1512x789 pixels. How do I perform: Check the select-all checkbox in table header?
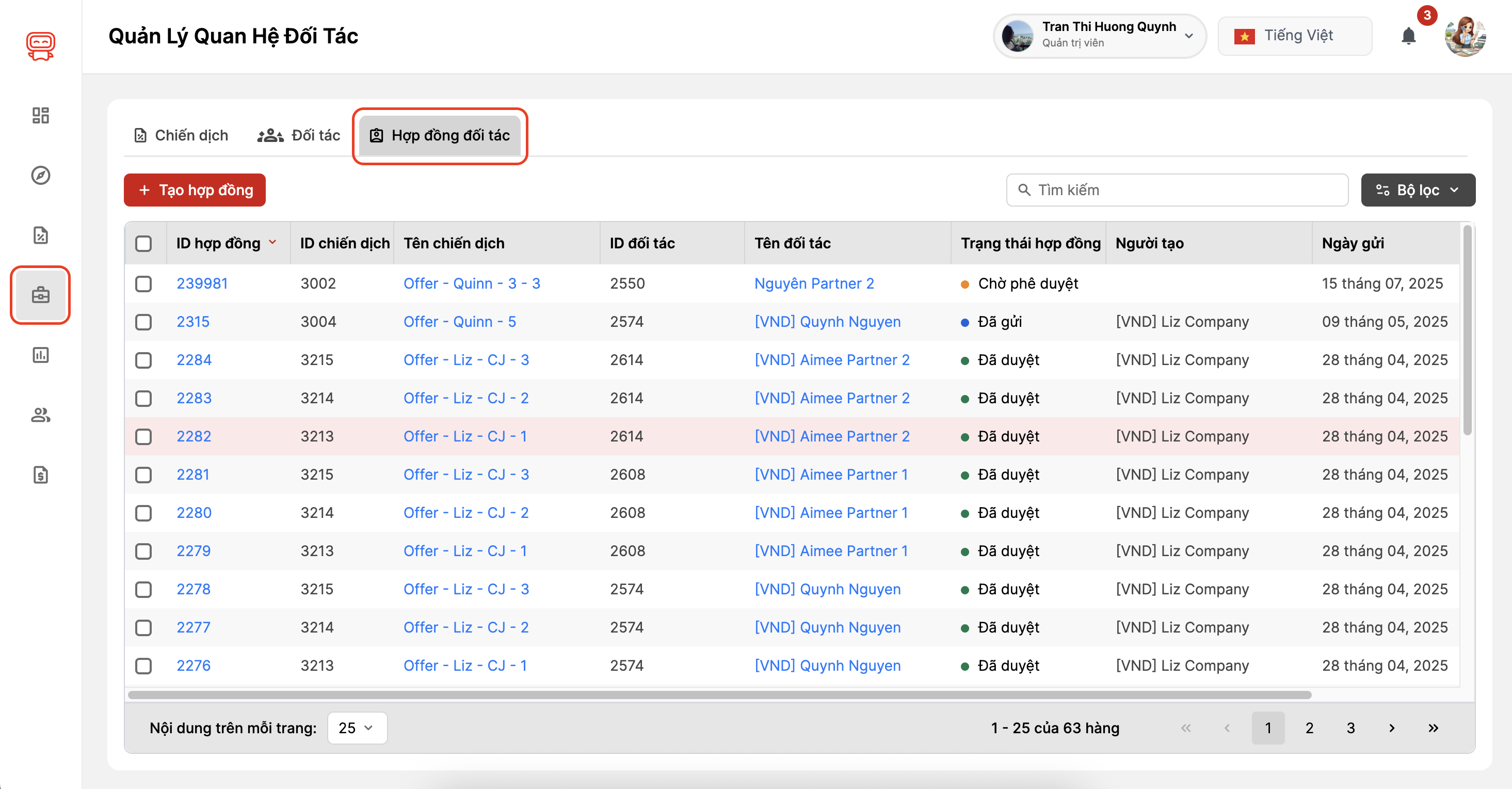point(143,243)
